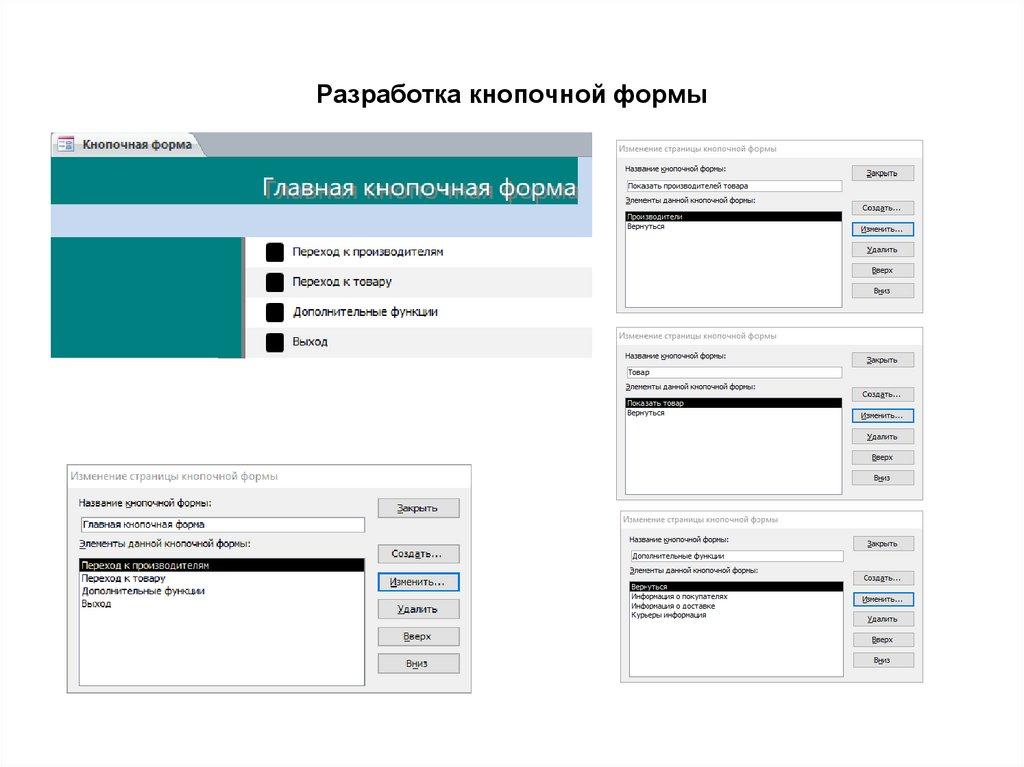Click the Главная кнопочная форма name field
Screen dimensions: 1024x767
tap(220, 523)
